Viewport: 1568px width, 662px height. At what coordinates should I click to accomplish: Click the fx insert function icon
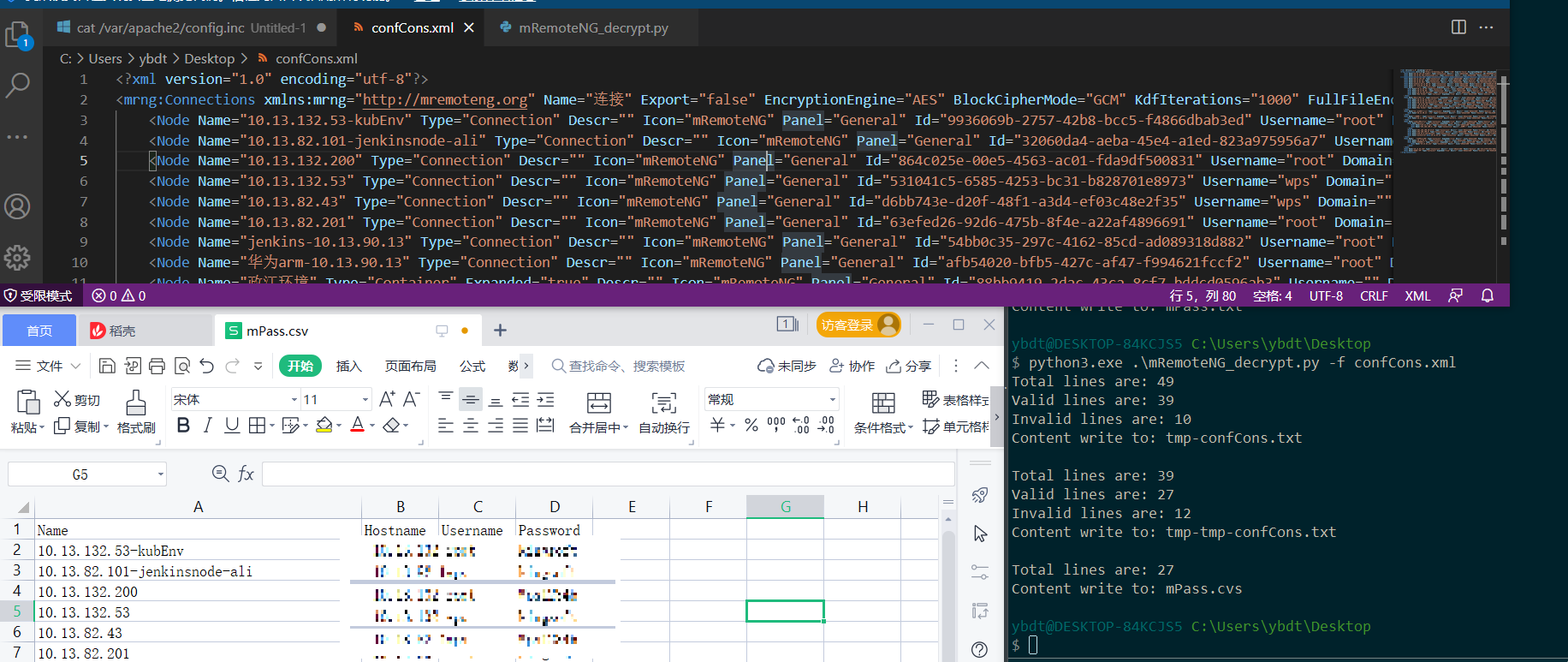coord(246,474)
